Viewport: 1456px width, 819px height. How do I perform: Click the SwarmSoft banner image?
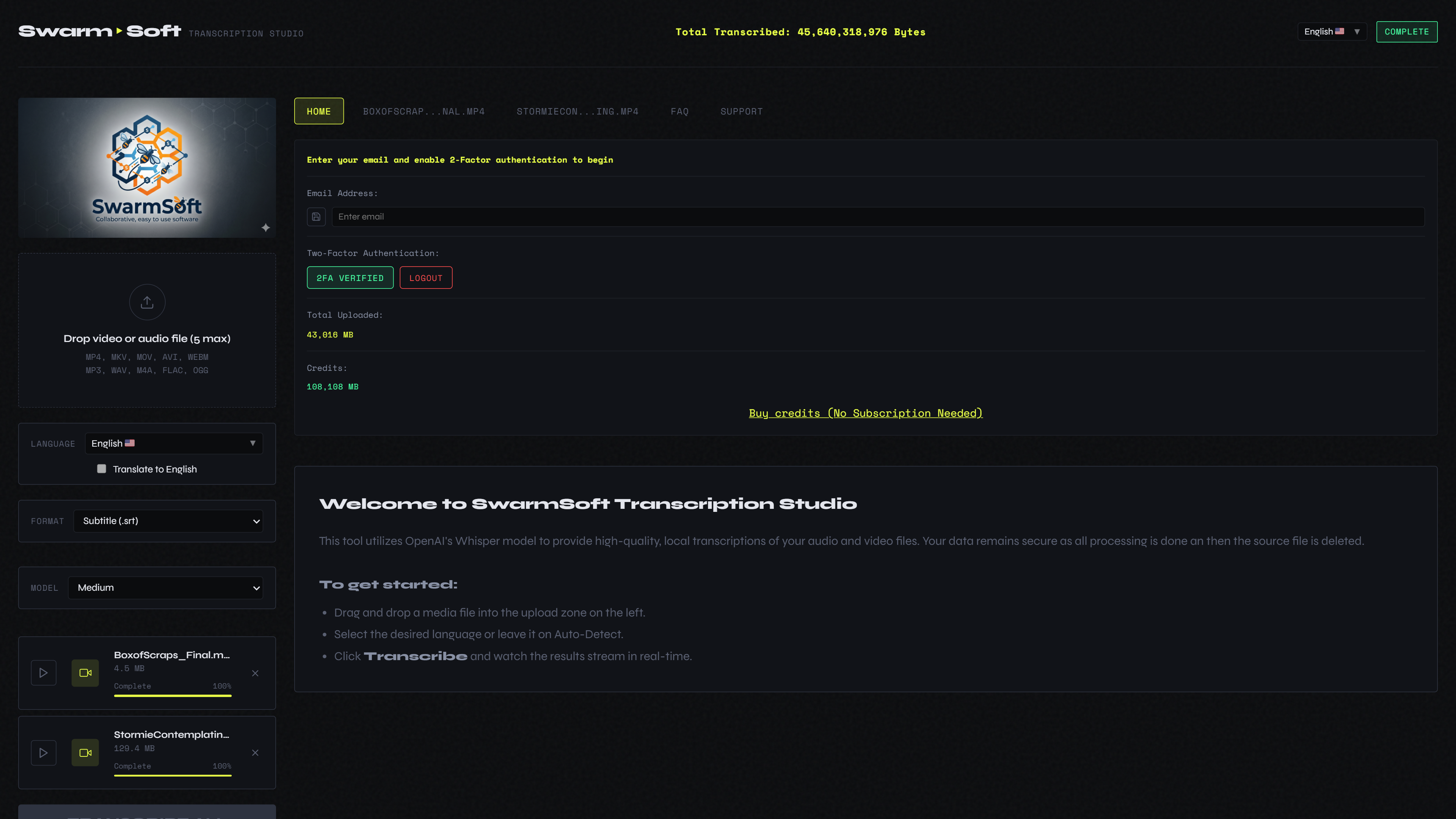147,168
